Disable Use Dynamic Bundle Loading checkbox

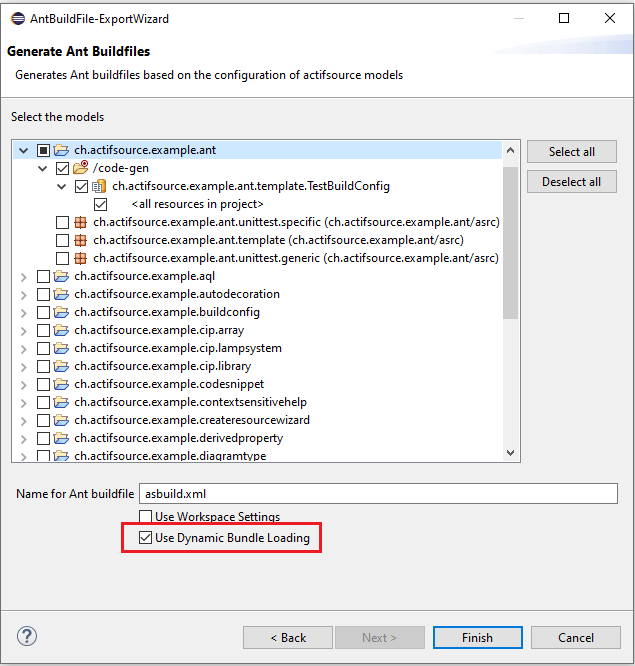(x=146, y=538)
